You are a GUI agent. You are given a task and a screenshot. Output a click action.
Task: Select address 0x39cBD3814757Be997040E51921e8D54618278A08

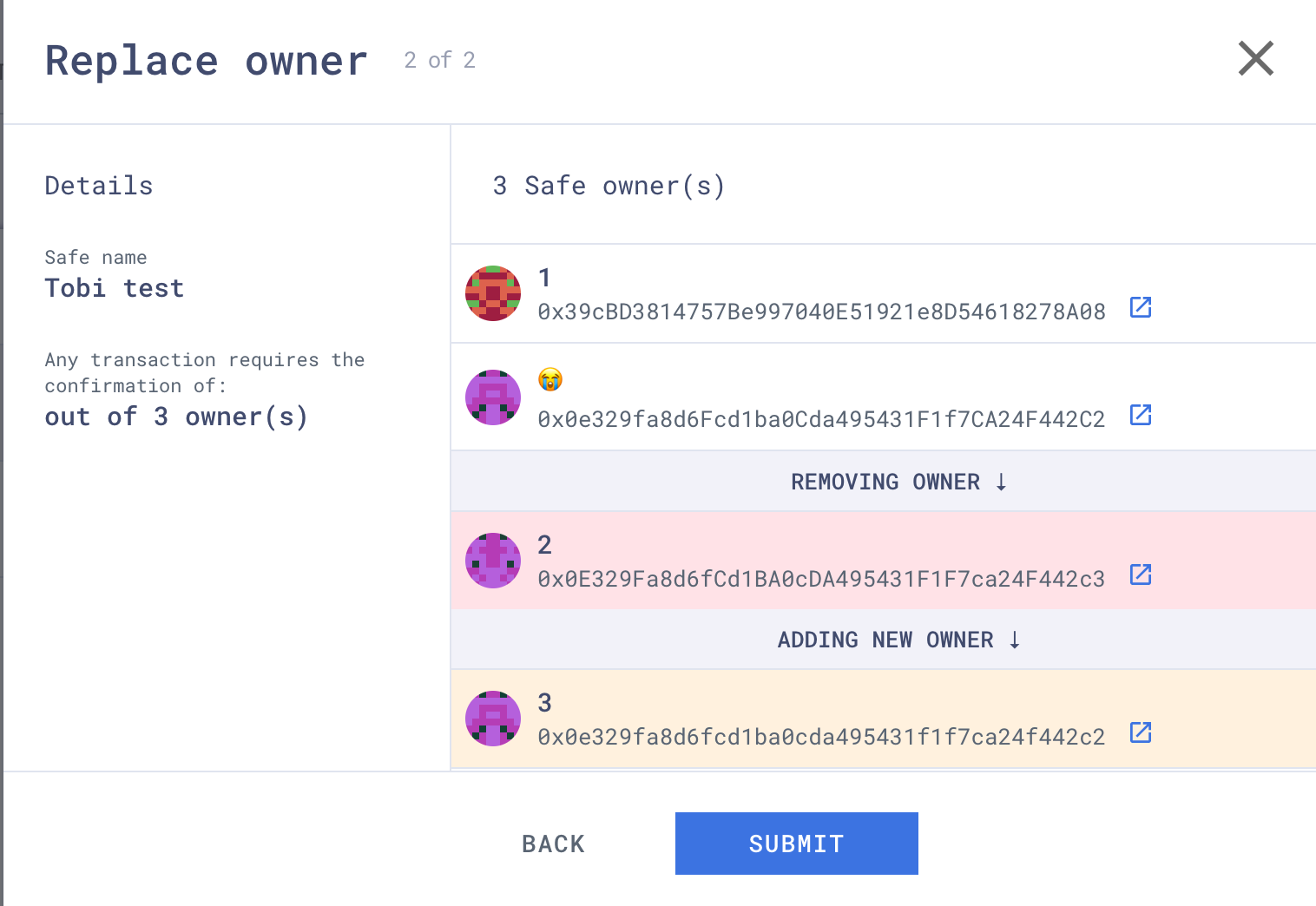[x=821, y=312]
